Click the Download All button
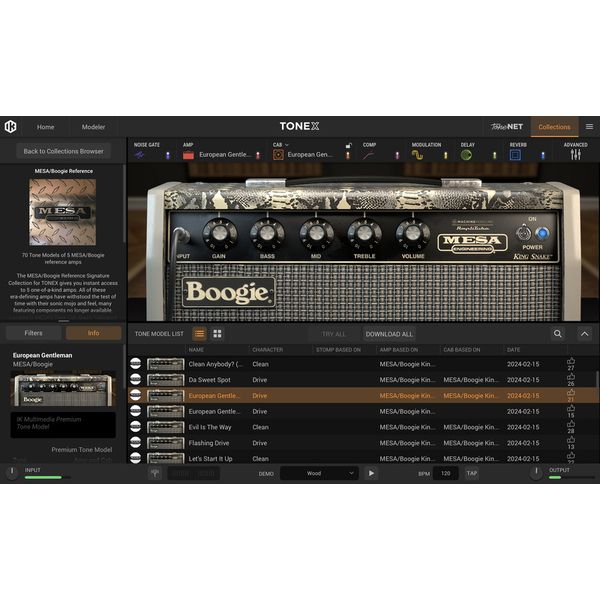The height and width of the screenshot is (600, 600). [389, 334]
